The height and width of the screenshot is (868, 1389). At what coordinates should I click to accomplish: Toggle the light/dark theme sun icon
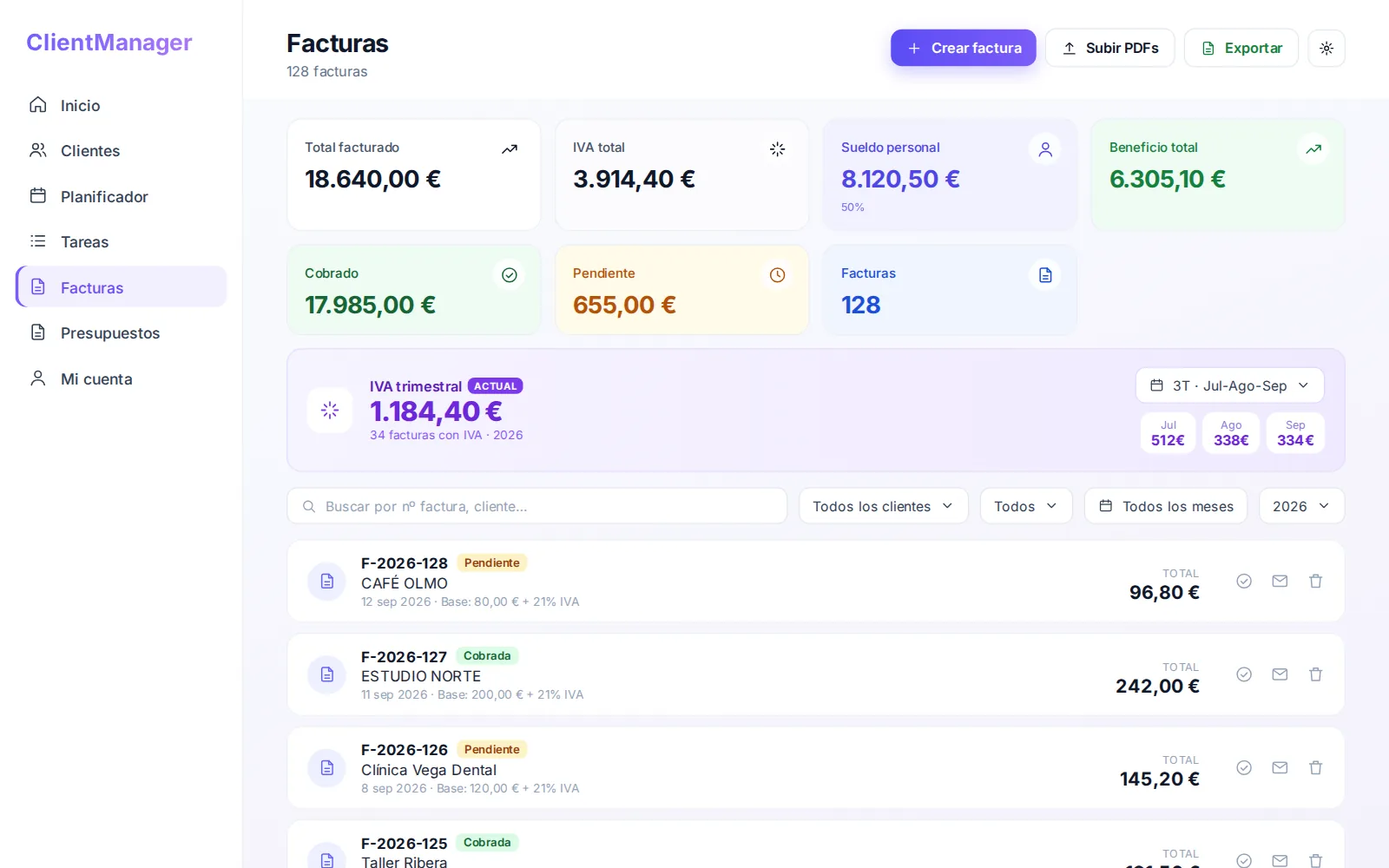[x=1326, y=48]
